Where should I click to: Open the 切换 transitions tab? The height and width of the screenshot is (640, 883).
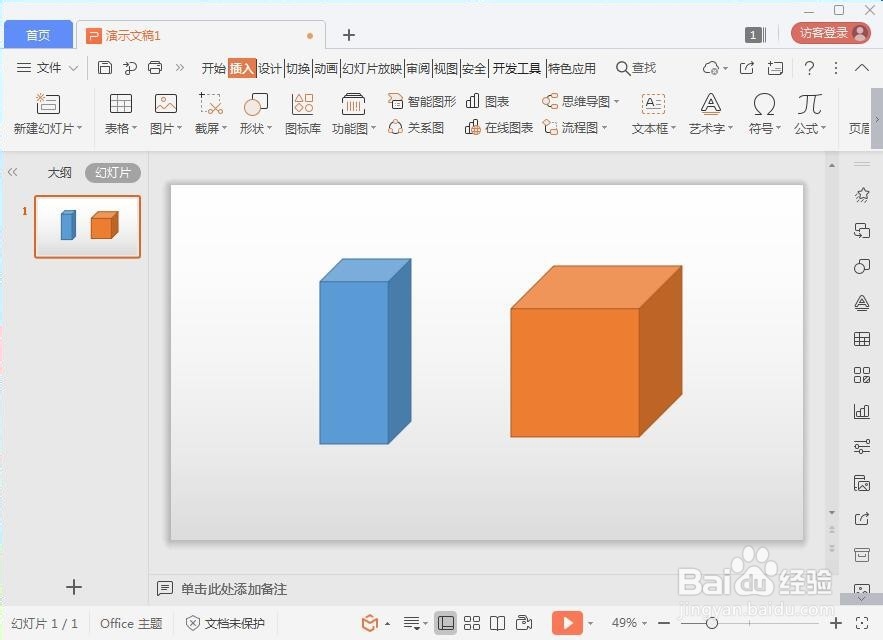pyautogui.click(x=298, y=69)
